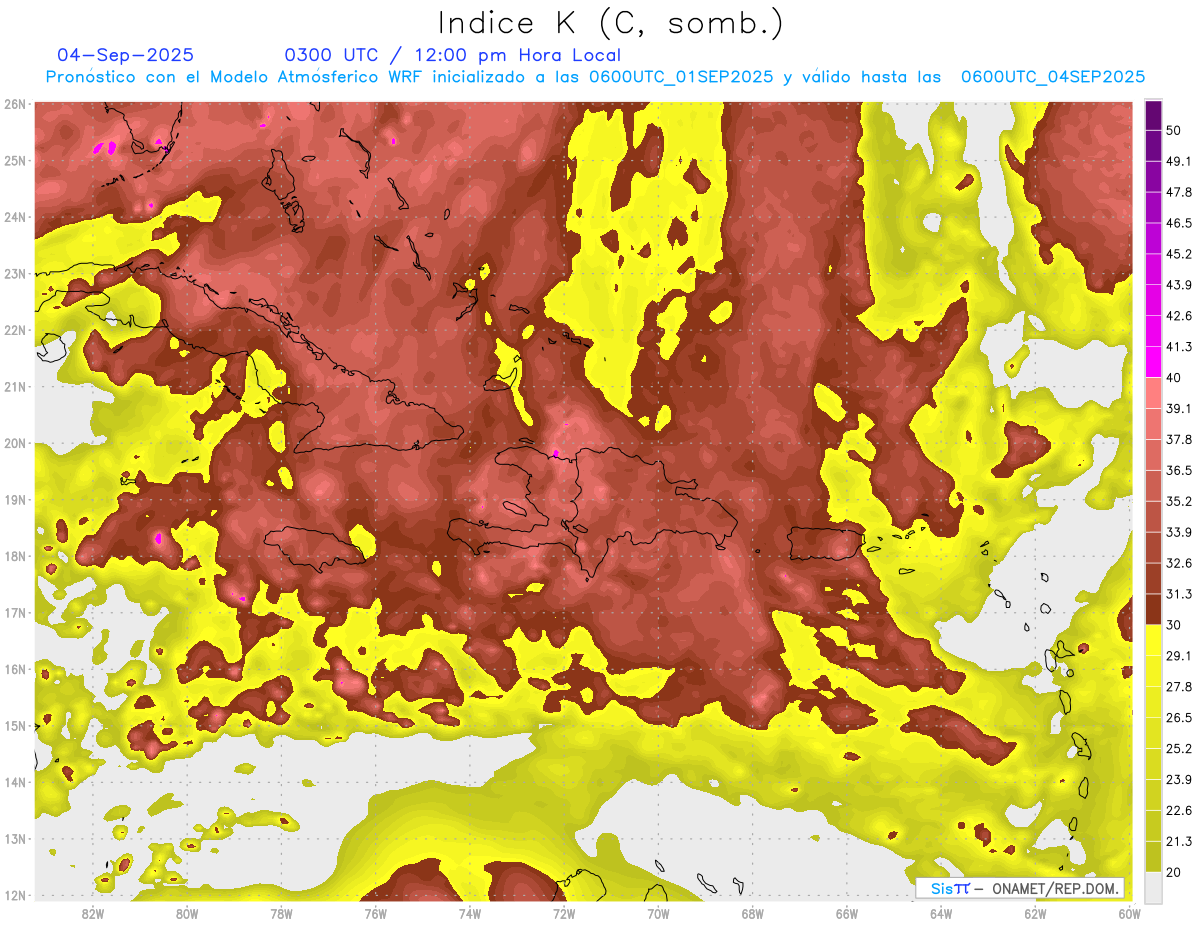Click the colorbar value '40'
Image resolution: width=1200 pixels, height=927 pixels.
click(1174, 377)
